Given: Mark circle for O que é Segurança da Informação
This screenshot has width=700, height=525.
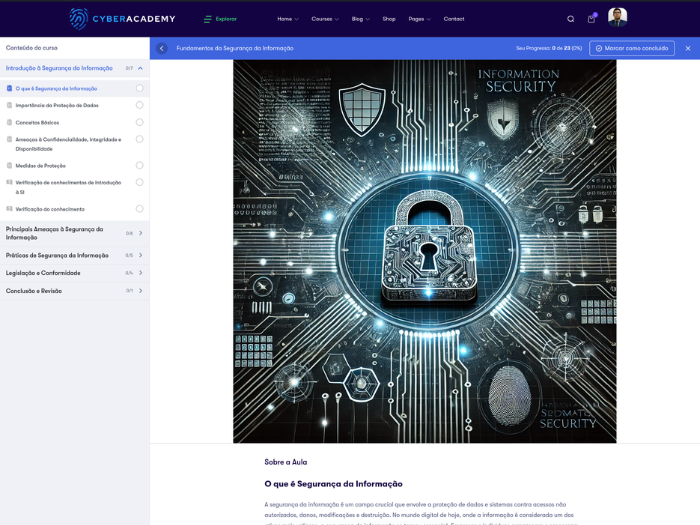Looking at the screenshot, I should tap(140, 88).
